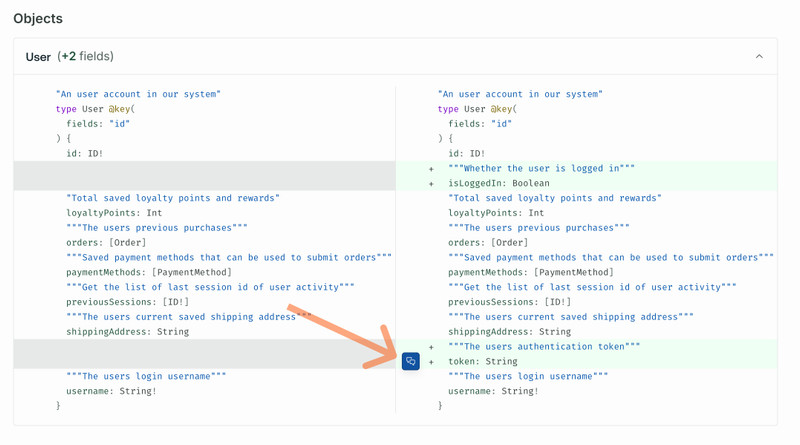
Task: Click 'An user account in our system' left description
Action: pos(138,94)
